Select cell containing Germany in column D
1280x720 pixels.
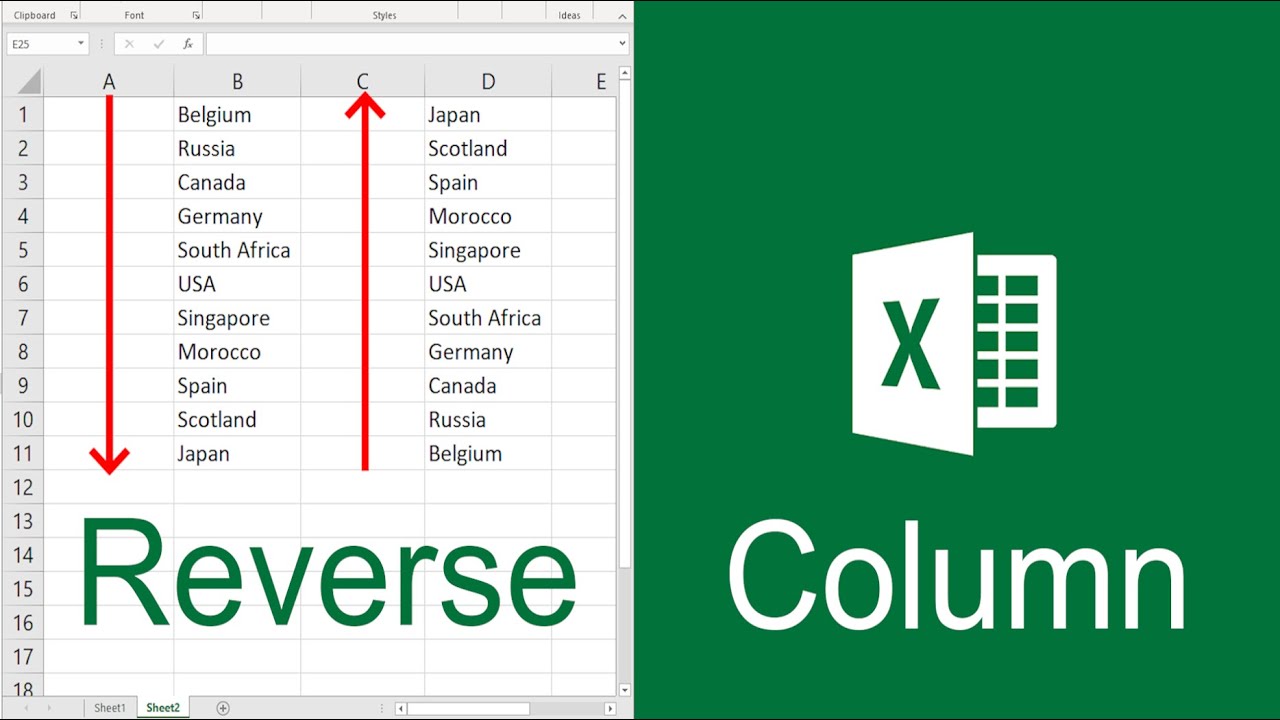click(488, 352)
